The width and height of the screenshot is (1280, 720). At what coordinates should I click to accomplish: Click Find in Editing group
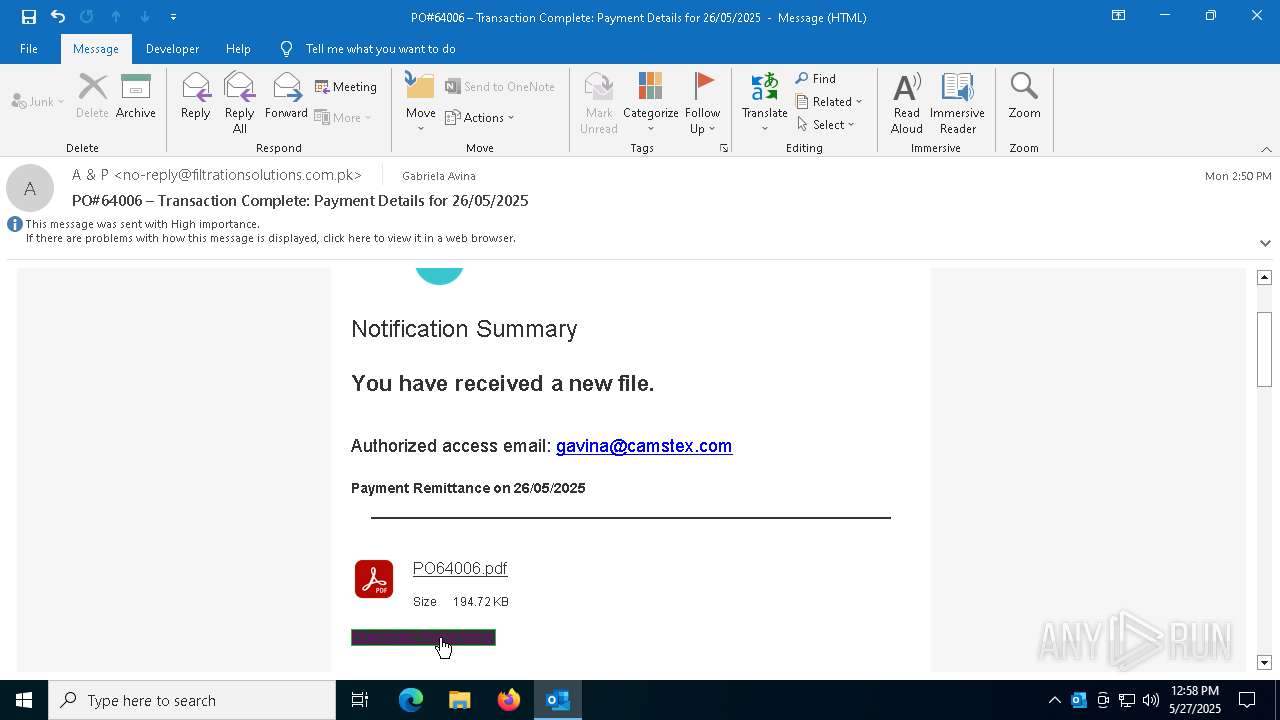coord(816,78)
